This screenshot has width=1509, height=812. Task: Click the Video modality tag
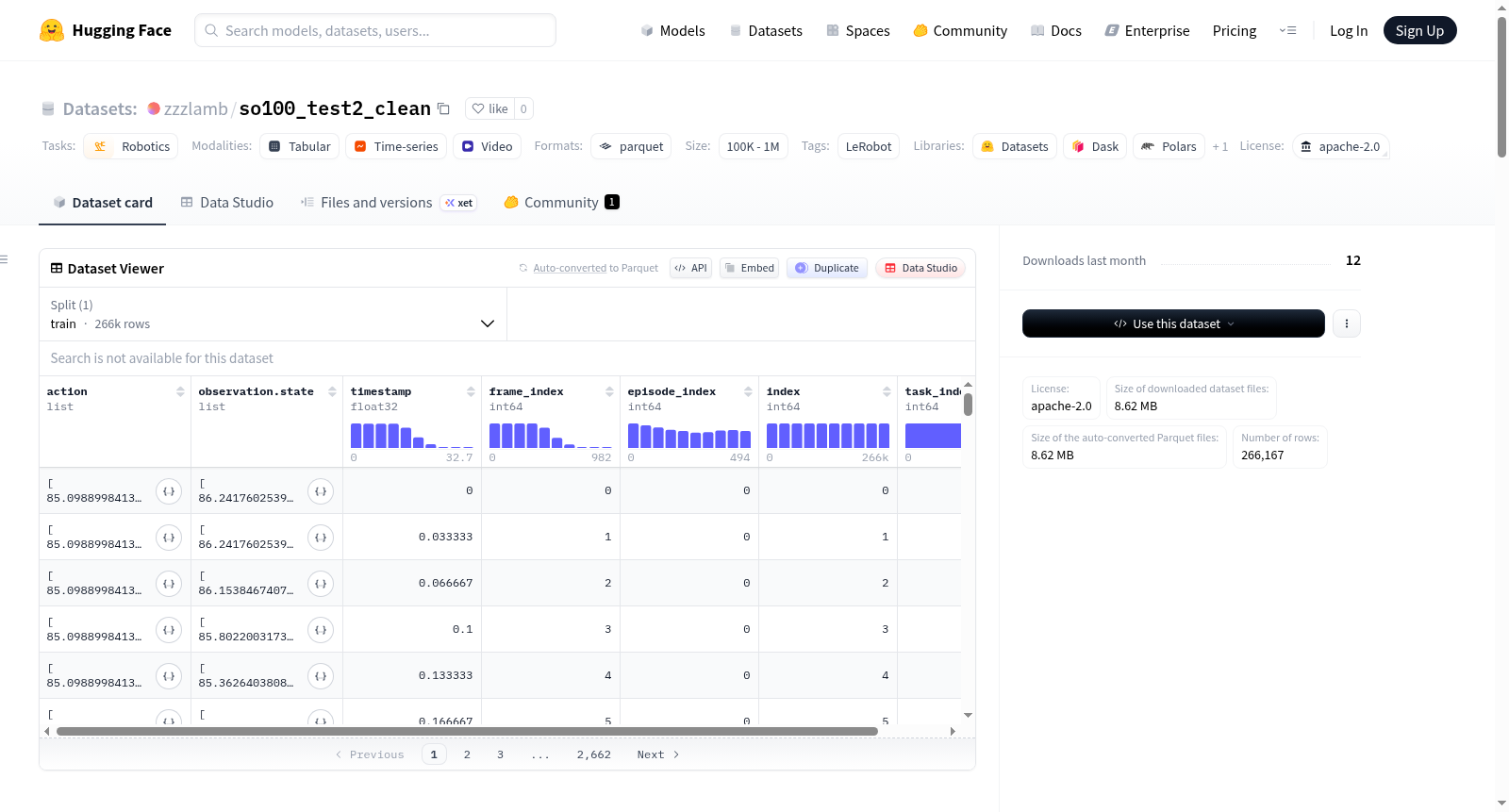pyautogui.click(x=487, y=146)
